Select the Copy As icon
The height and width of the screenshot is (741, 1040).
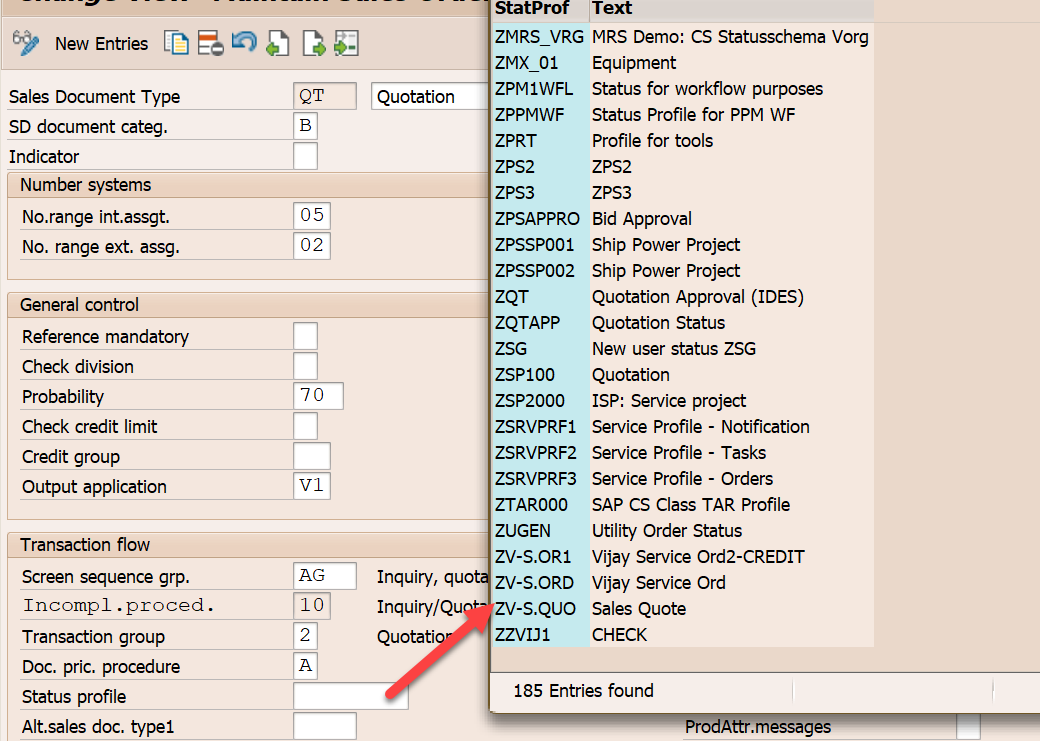click(x=177, y=43)
